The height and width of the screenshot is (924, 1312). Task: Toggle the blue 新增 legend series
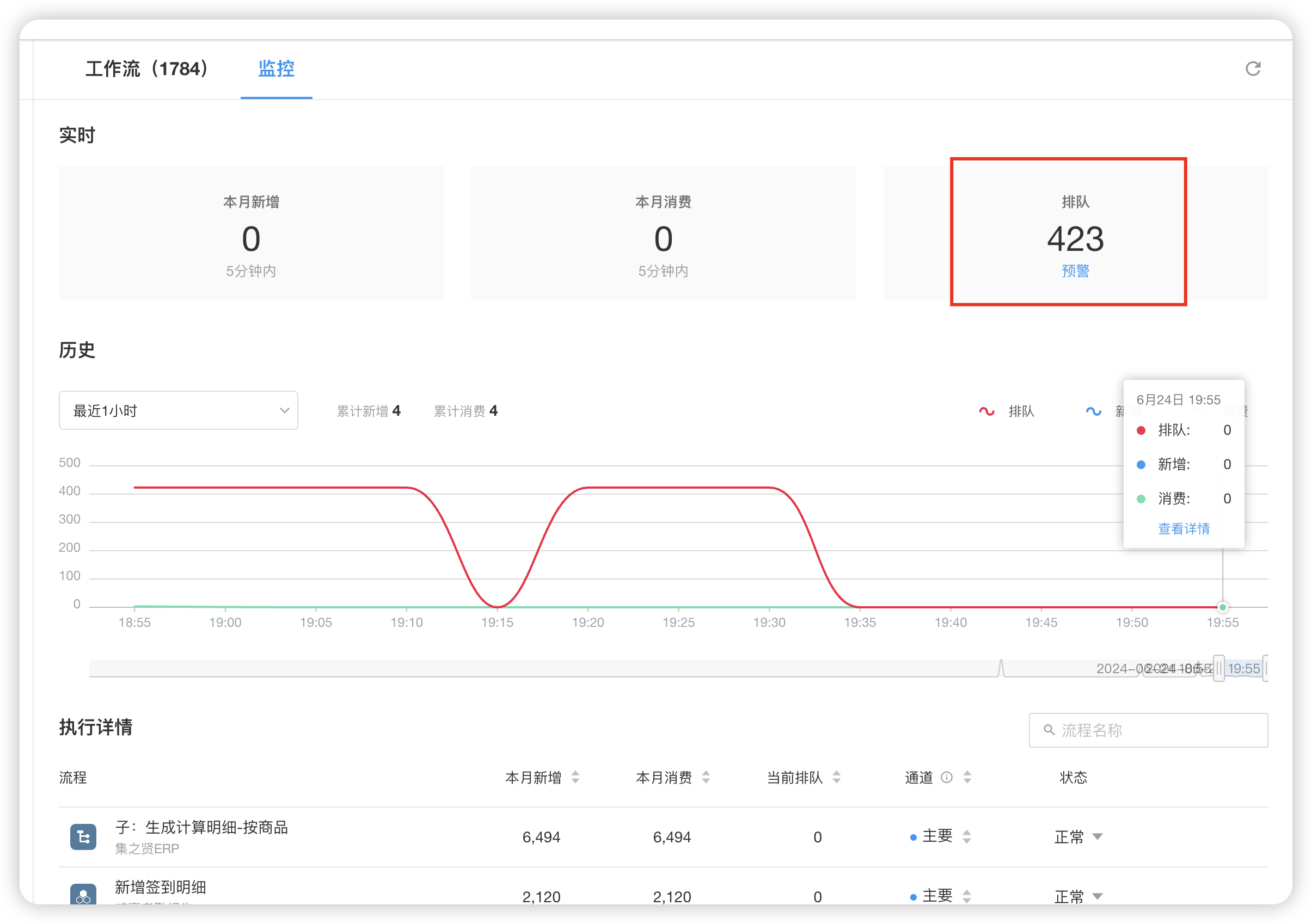[1094, 411]
